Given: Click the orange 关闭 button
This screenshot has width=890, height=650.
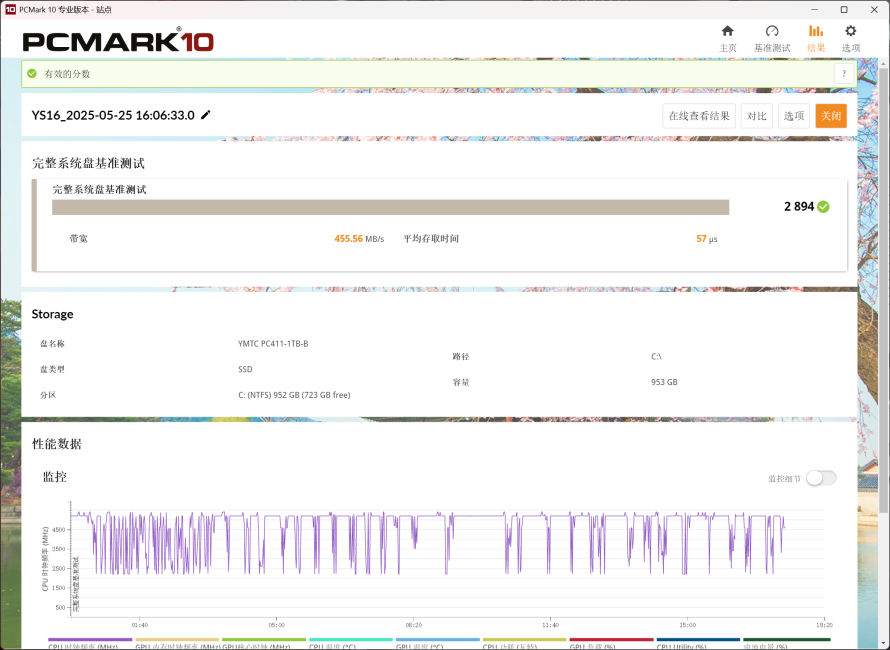Looking at the screenshot, I should (830, 115).
